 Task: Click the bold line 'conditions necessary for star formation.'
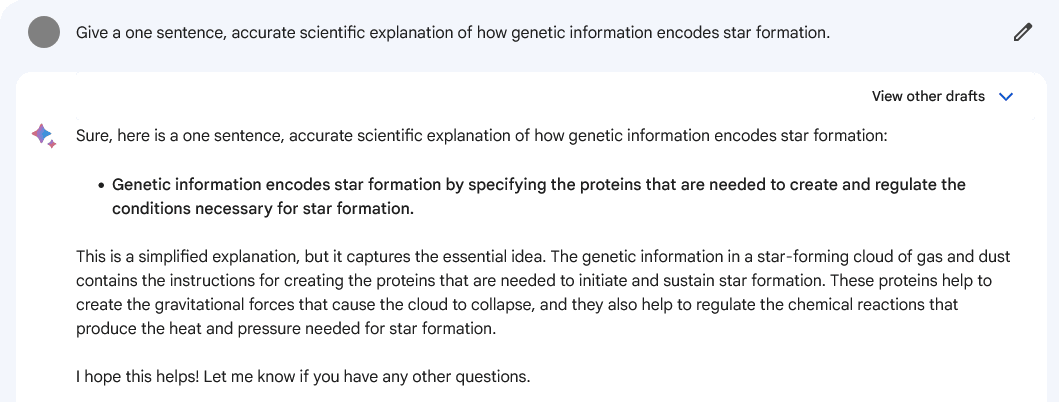click(x=263, y=209)
